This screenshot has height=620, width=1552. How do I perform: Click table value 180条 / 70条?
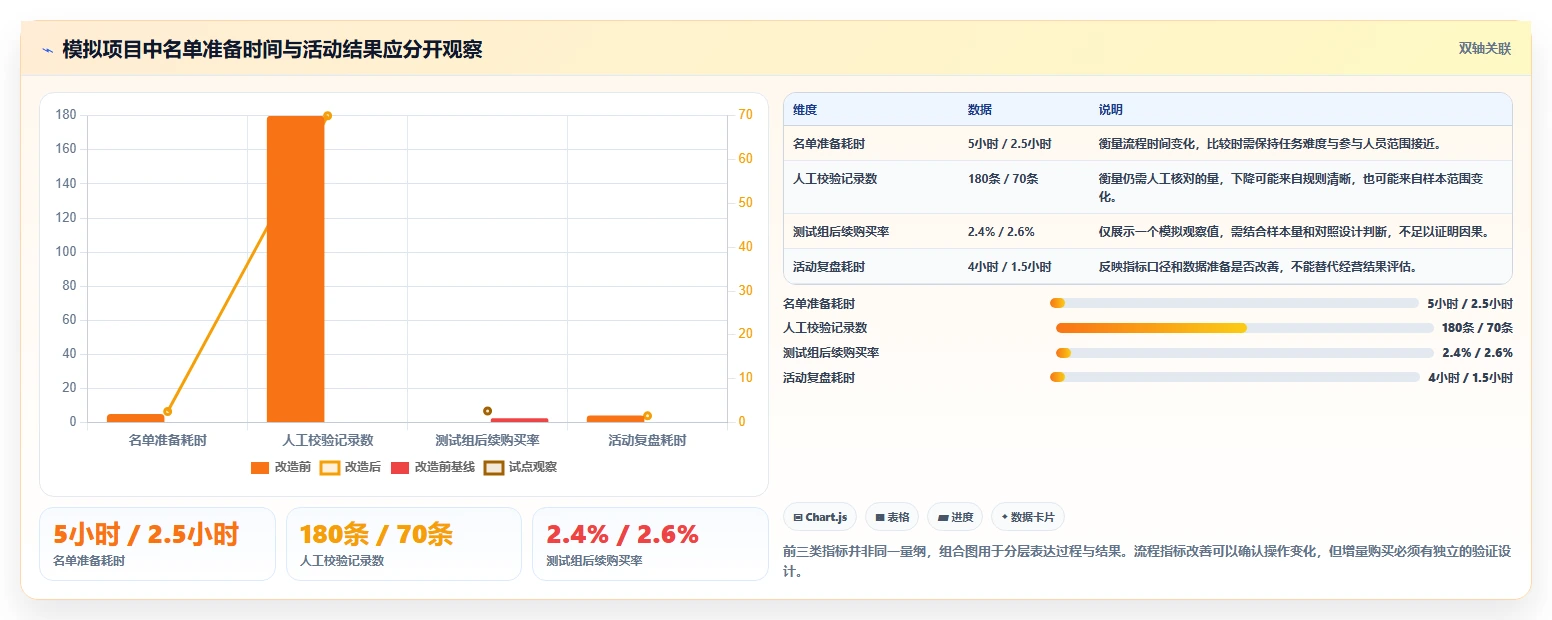pyautogui.click(x=1003, y=179)
